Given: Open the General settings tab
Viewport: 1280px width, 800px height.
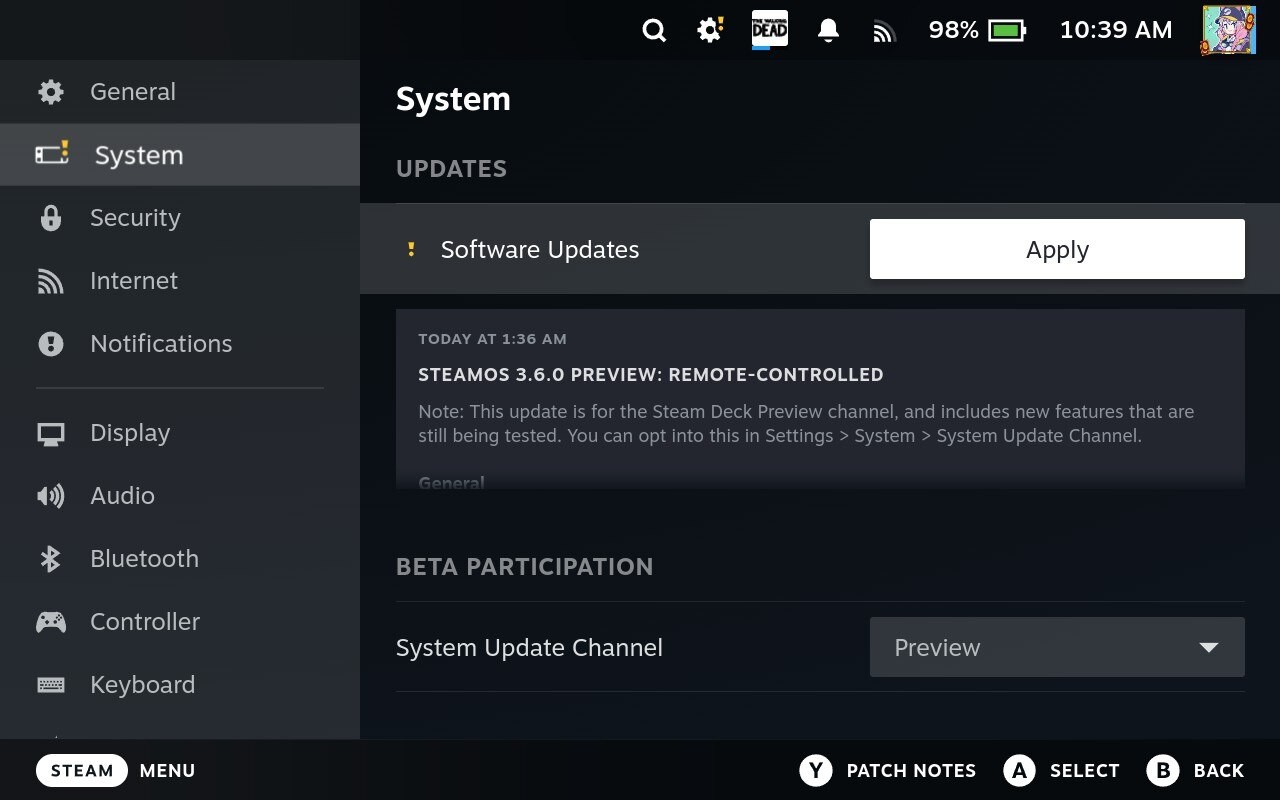Looking at the screenshot, I should [x=132, y=92].
